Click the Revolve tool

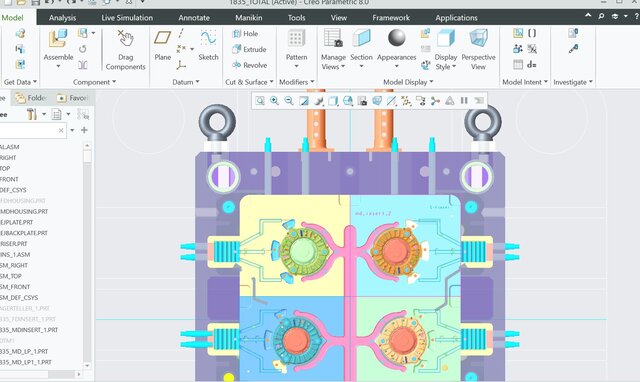pos(249,65)
